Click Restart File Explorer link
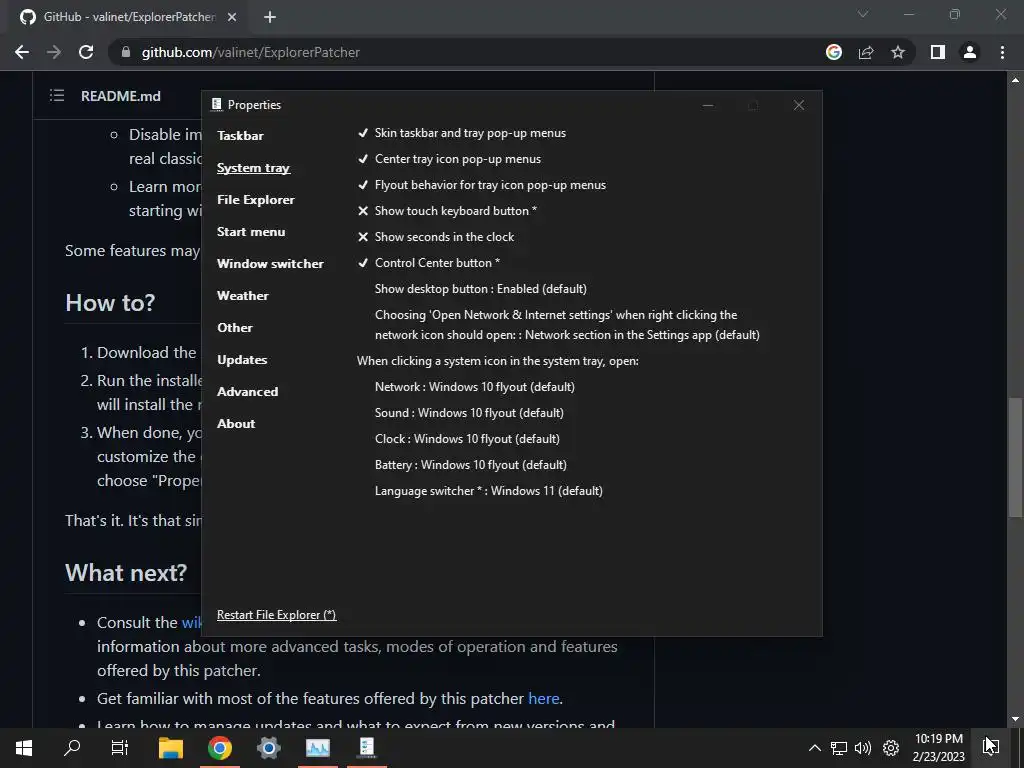The height and width of the screenshot is (768, 1024). (276, 615)
